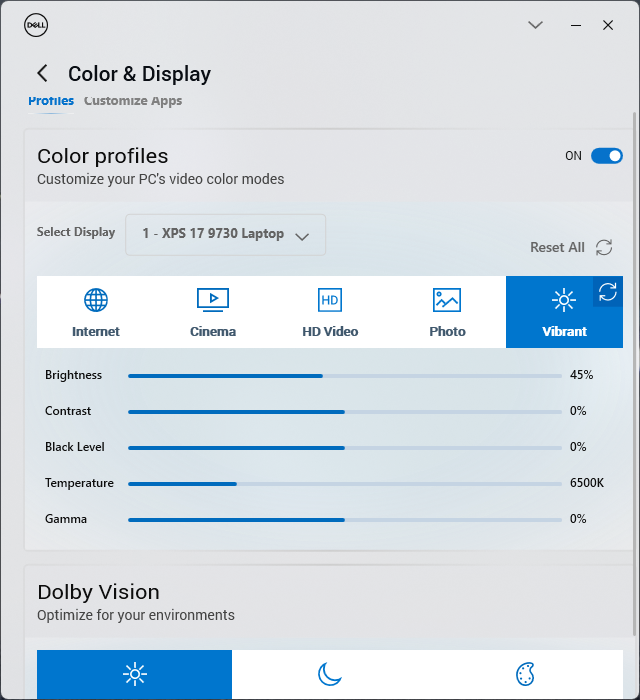Click the 45% brightness value
This screenshot has width=640, height=700.
(581, 375)
